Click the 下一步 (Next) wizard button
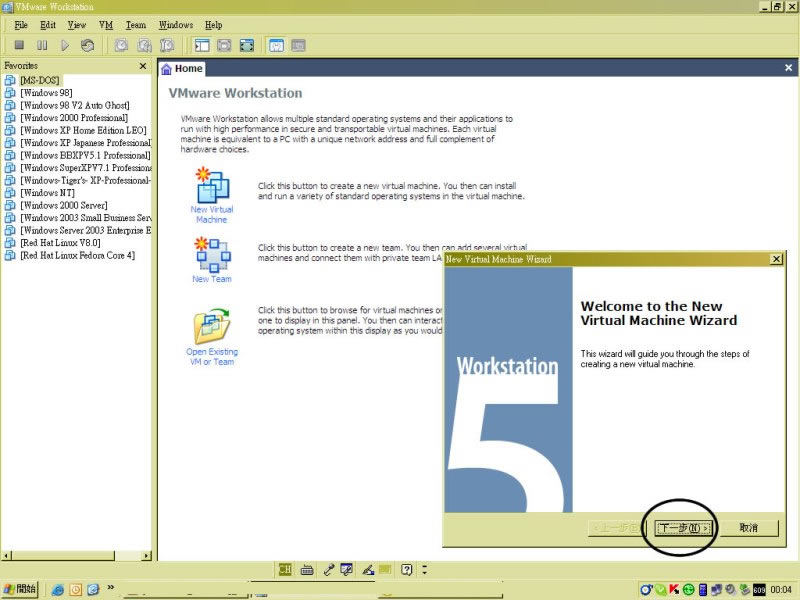Viewport: 800px width, 600px height. pyautogui.click(x=684, y=528)
